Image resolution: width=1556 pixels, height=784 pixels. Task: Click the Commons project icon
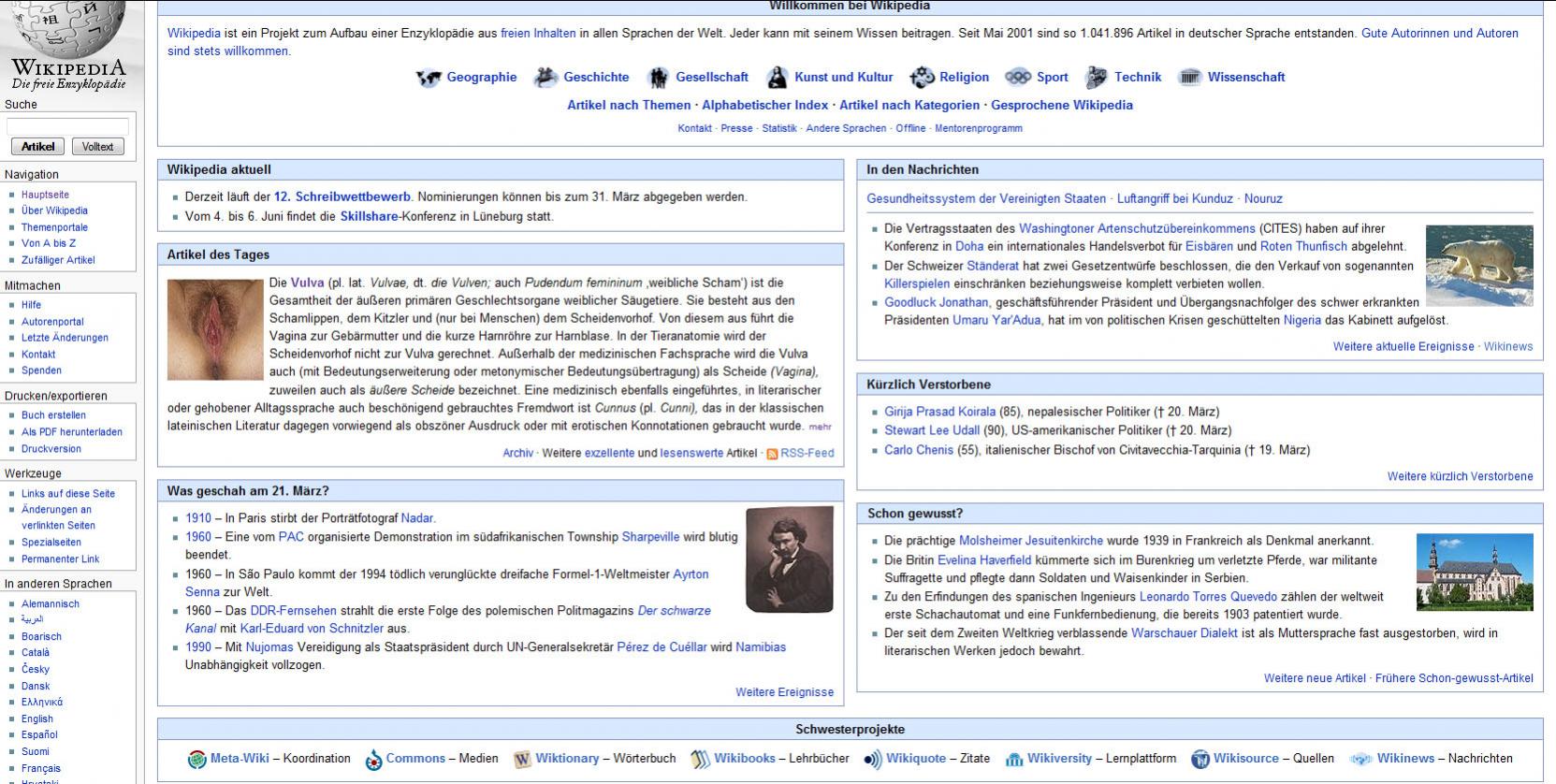[373, 760]
